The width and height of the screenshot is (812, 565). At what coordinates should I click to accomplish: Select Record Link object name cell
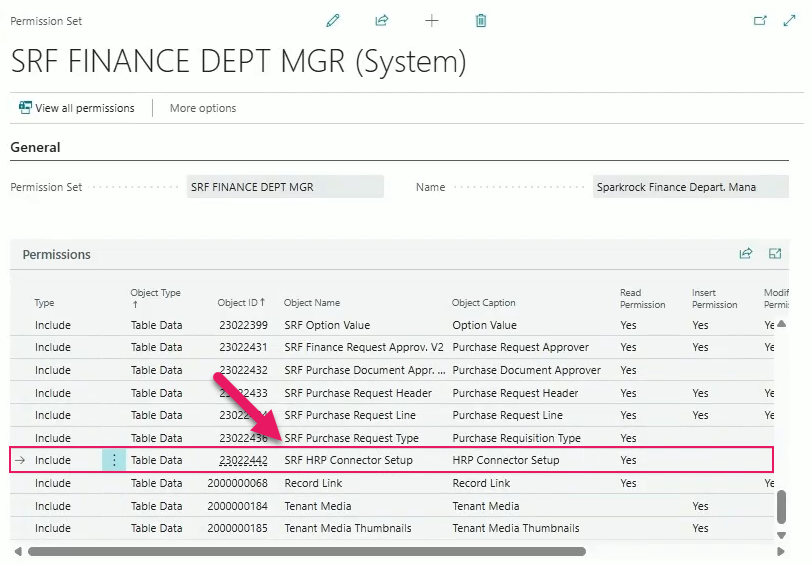pos(313,483)
